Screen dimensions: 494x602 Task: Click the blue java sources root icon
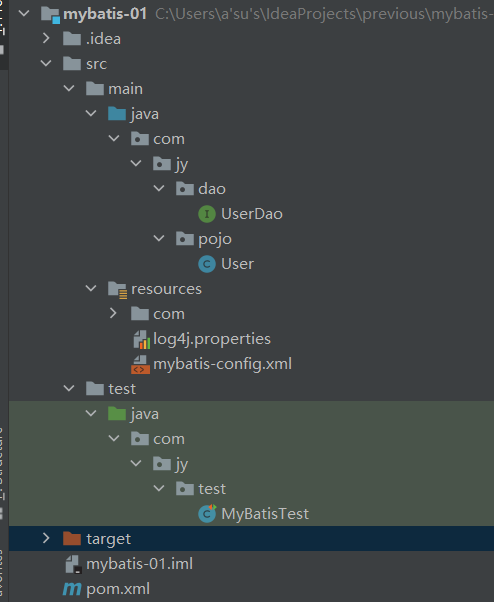(117, 114)
